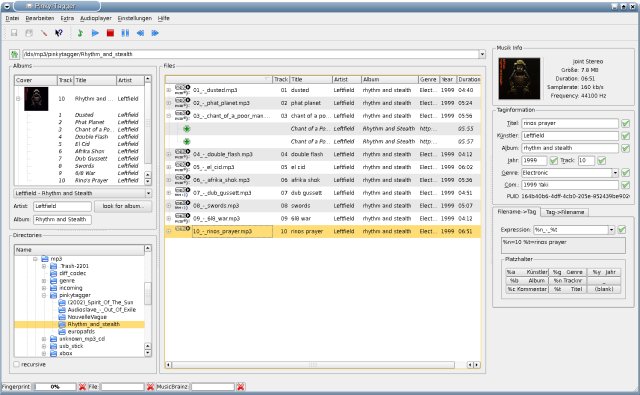
Task: Click the look for album button
Action: [x=123, y=206]
